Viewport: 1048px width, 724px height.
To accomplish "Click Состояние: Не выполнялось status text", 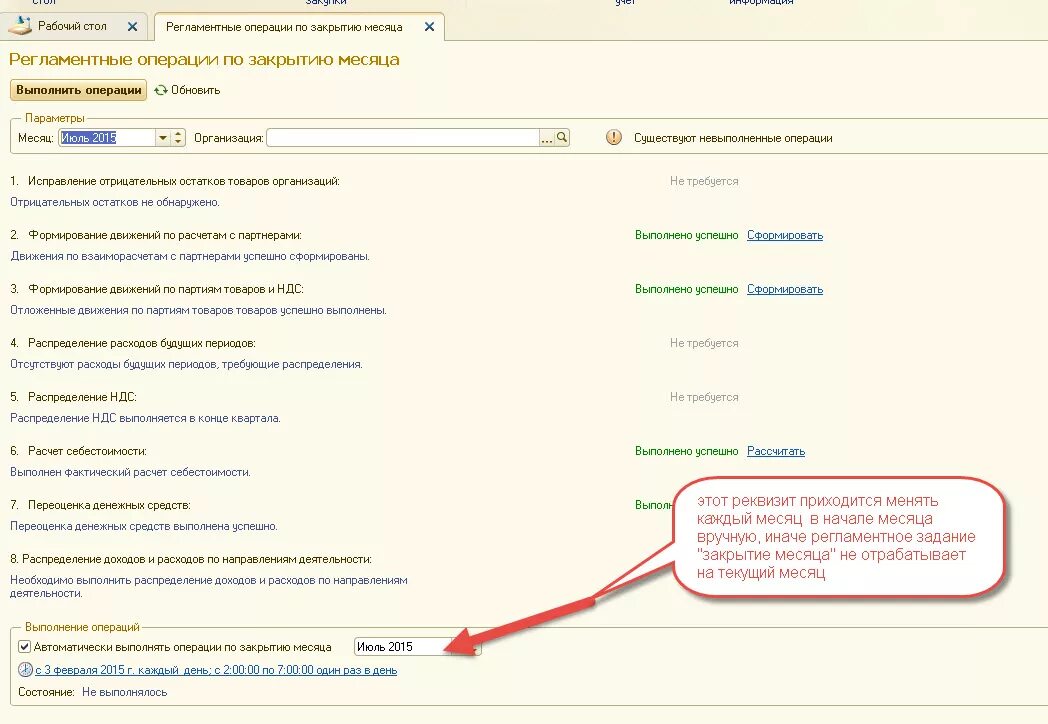I will click(x=92, y=692).
